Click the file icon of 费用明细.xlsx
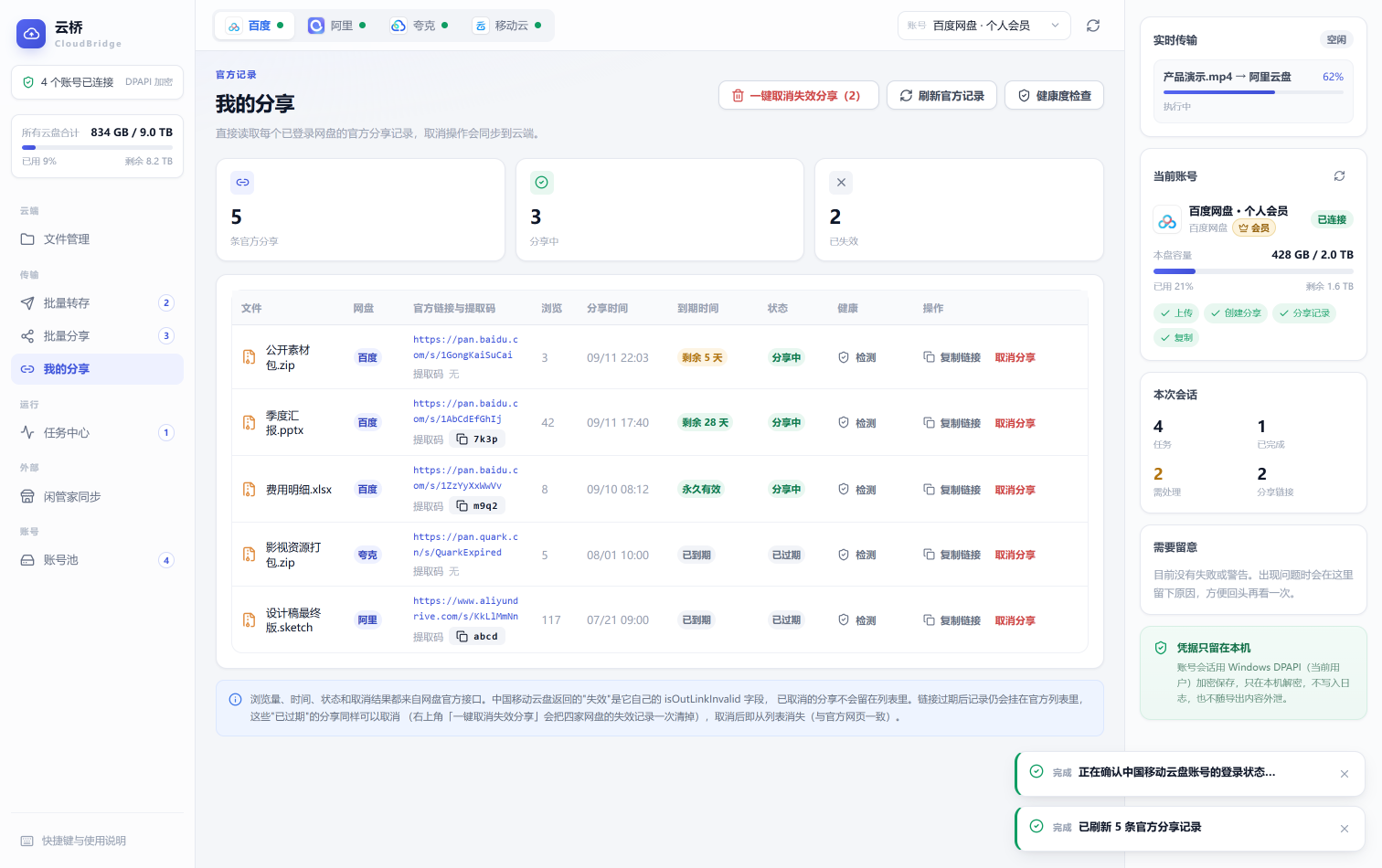The height and width of the screenshot is (868, 1382). (249, 490)
